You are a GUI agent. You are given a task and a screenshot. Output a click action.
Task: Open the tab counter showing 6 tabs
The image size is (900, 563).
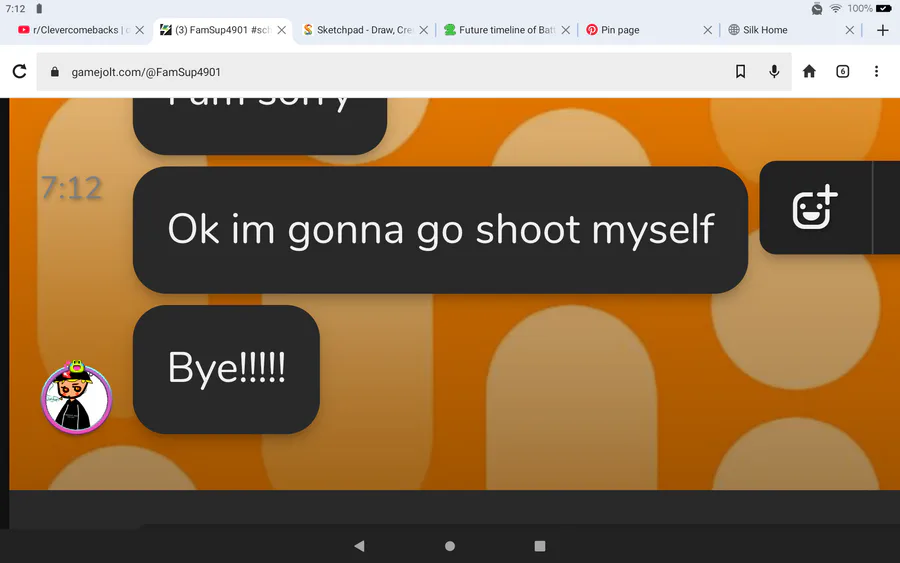click(843, 72)
